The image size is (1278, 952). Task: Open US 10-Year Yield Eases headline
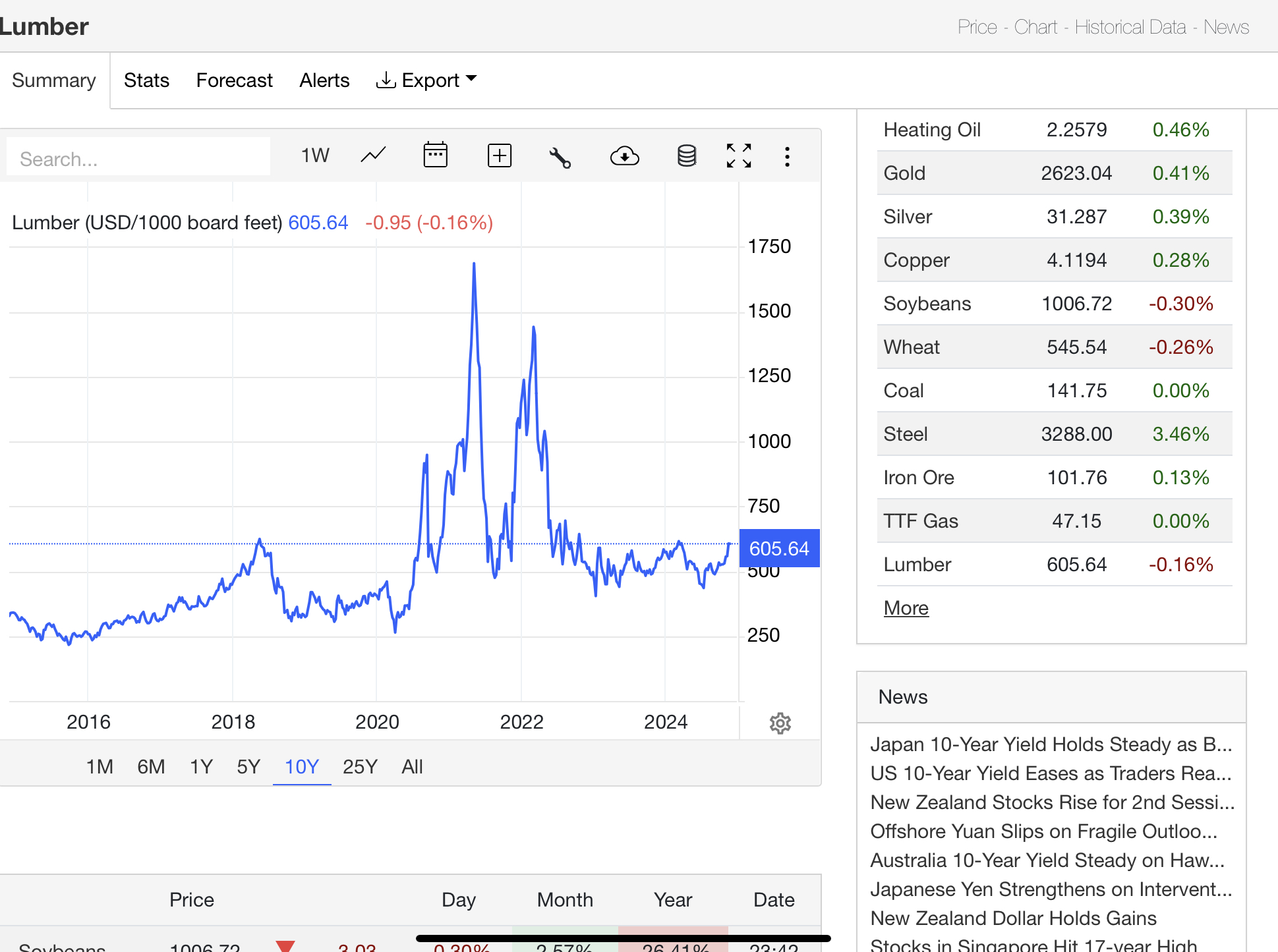pyautogui.click(x=1051, y=773)
